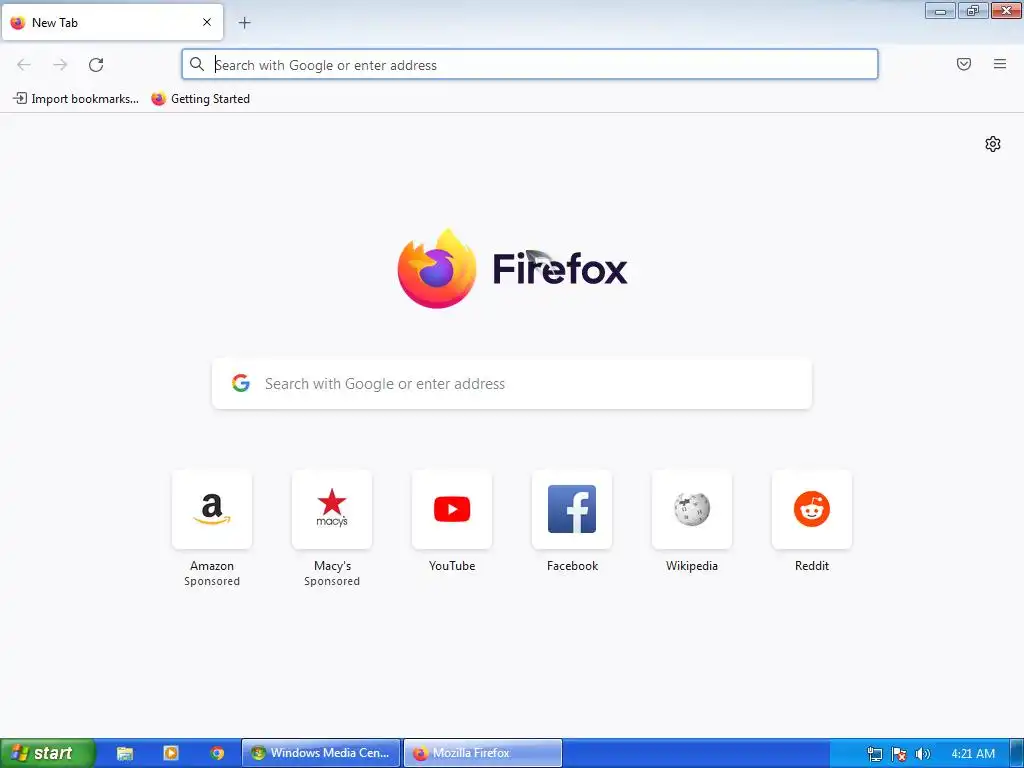This screenshot has width=1024, height=768.
Task: Click the page search box
Action: (x=512, y=384)
